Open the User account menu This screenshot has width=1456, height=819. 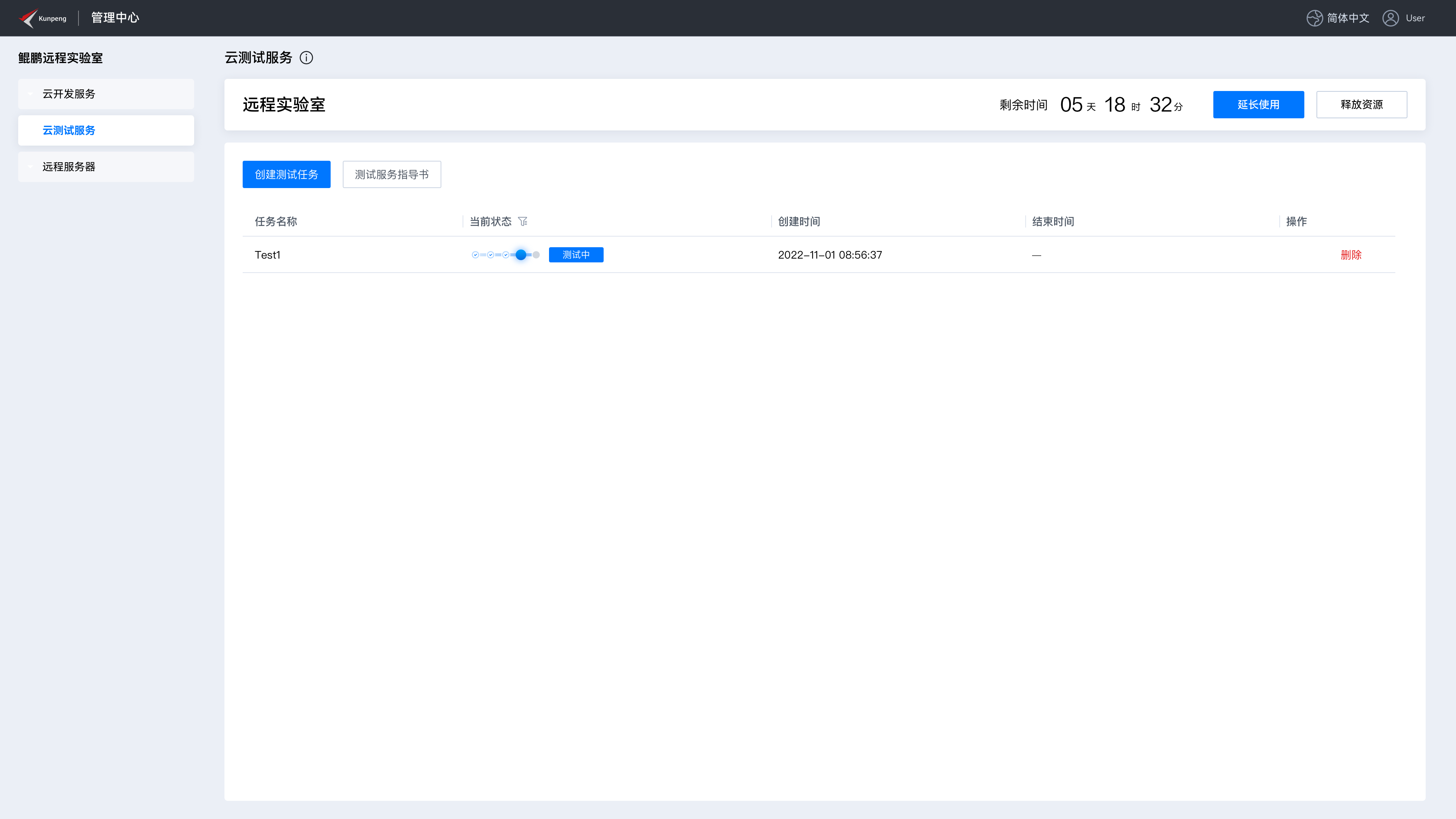click(x=1415, y=18)
